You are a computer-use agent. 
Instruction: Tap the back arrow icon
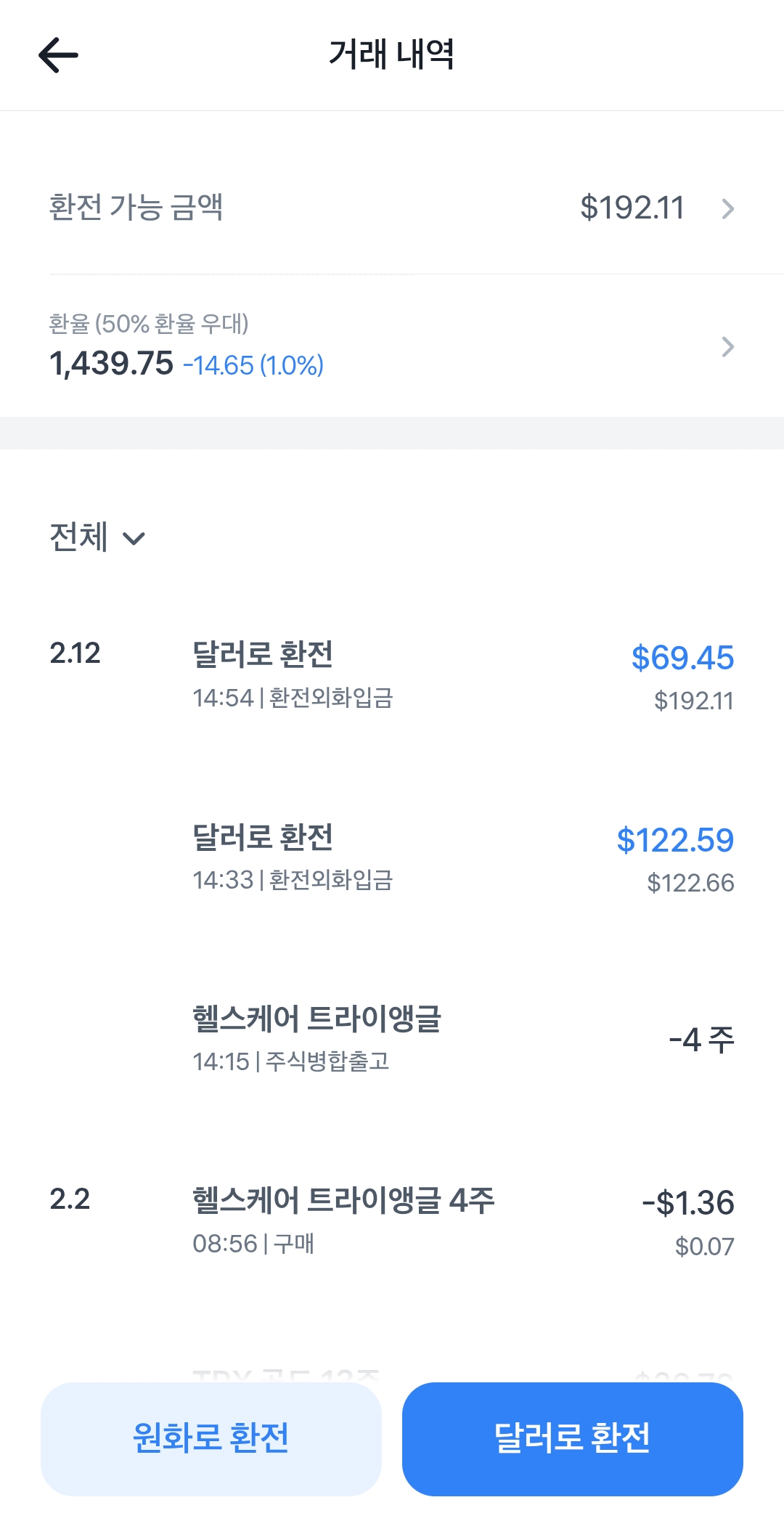click(x=58, y=55)
